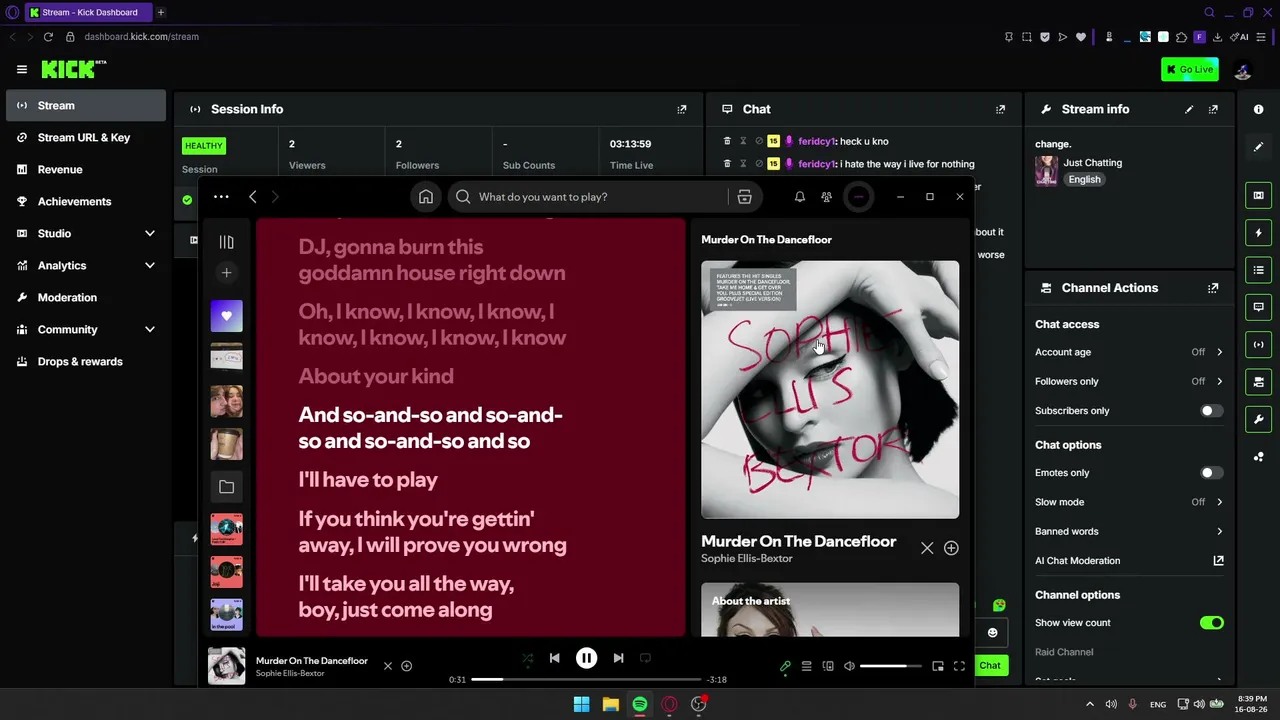The width and height of the screenshot is (1280, 720).
Task: Open Spotify from Windows taskbar
Action: pos(640,704)
